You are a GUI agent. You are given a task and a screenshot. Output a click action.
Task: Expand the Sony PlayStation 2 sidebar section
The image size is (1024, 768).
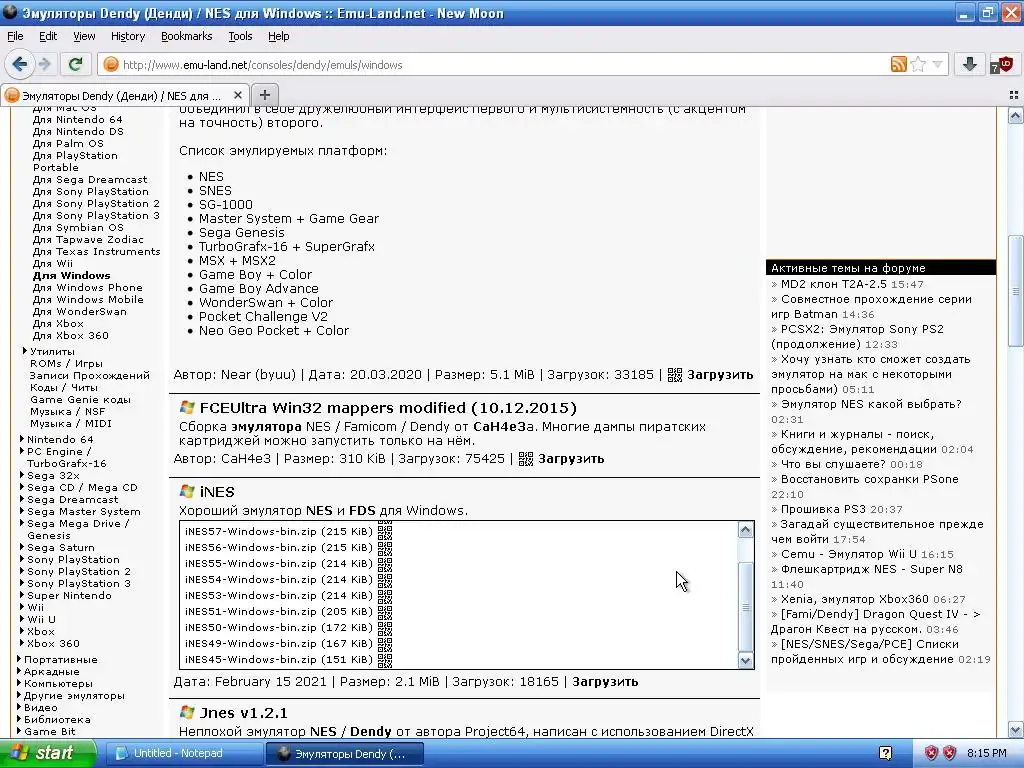(22, 571)
